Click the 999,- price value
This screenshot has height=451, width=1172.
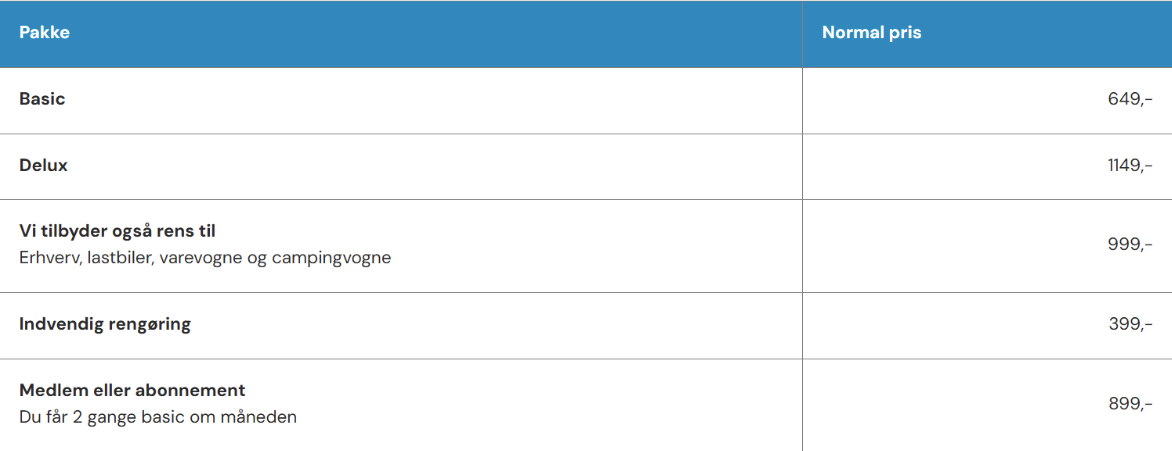[1130, 244]
